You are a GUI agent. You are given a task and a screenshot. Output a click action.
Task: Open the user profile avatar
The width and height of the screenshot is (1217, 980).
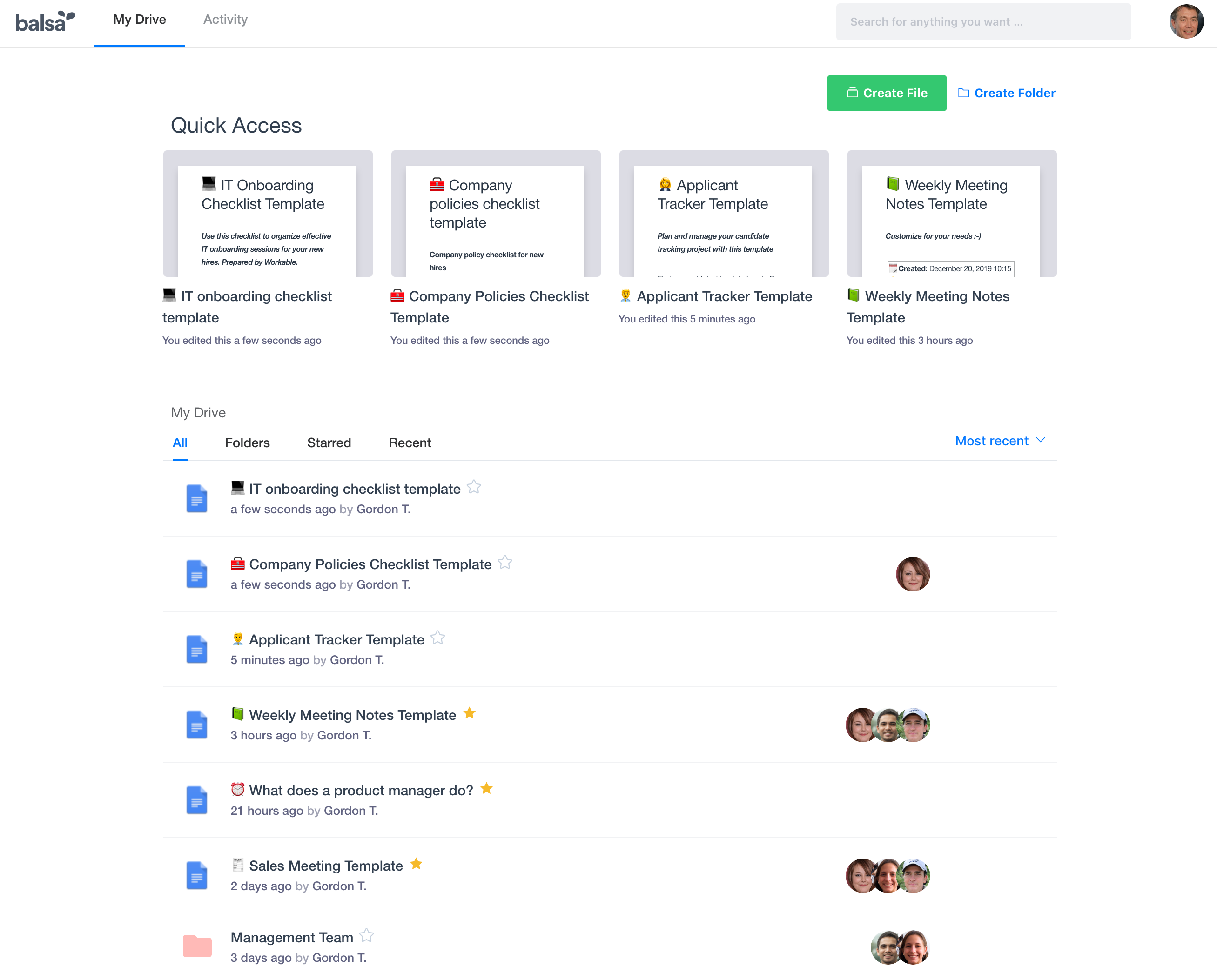1185,21
